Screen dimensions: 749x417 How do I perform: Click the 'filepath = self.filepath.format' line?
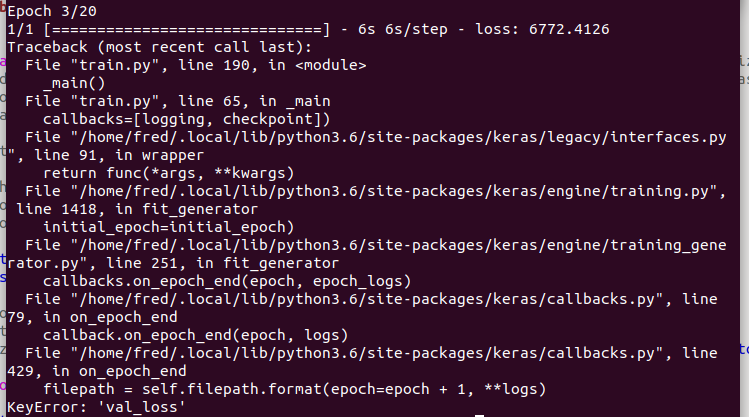pos(295,389)
